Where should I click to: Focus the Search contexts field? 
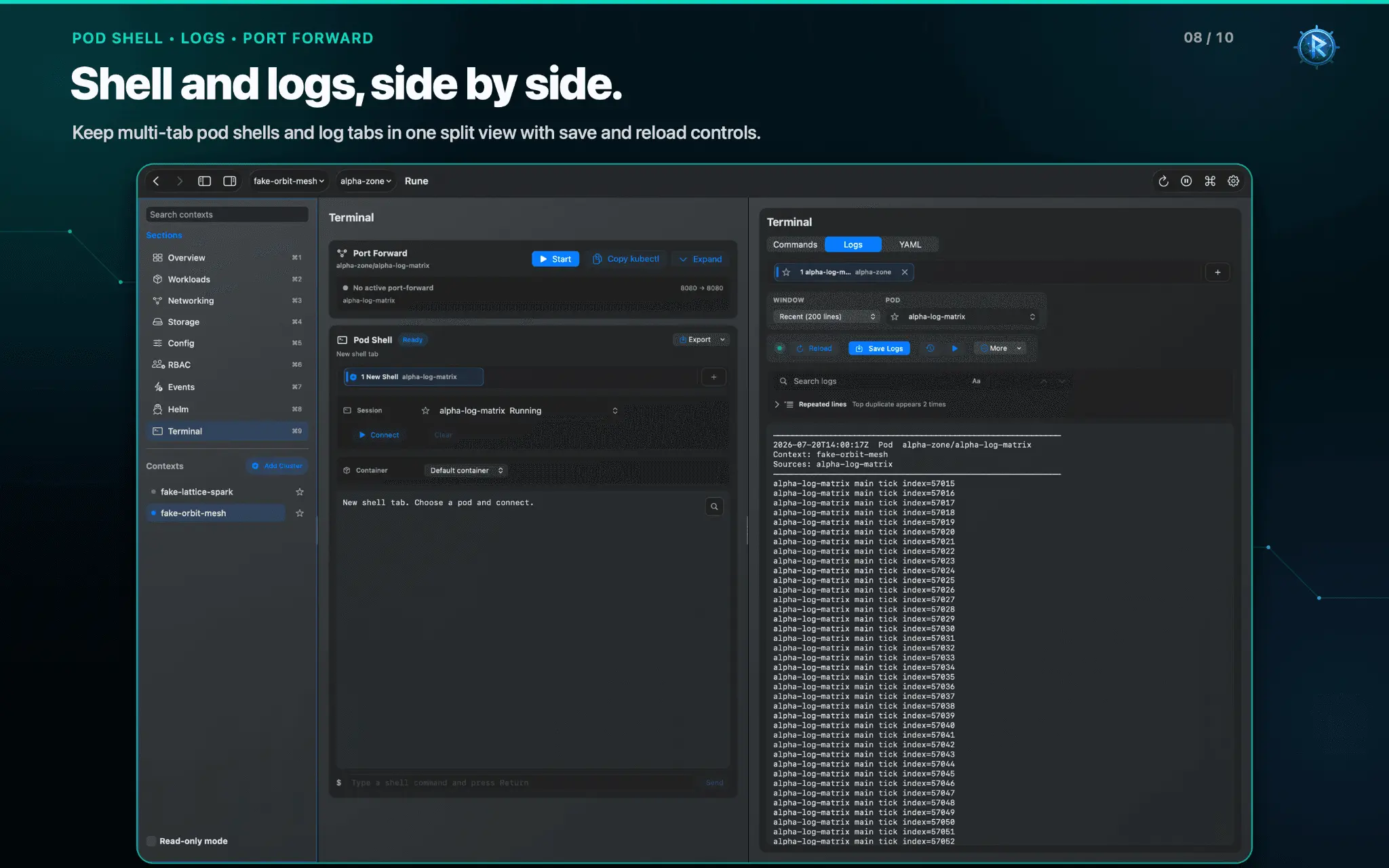point(227,214)
